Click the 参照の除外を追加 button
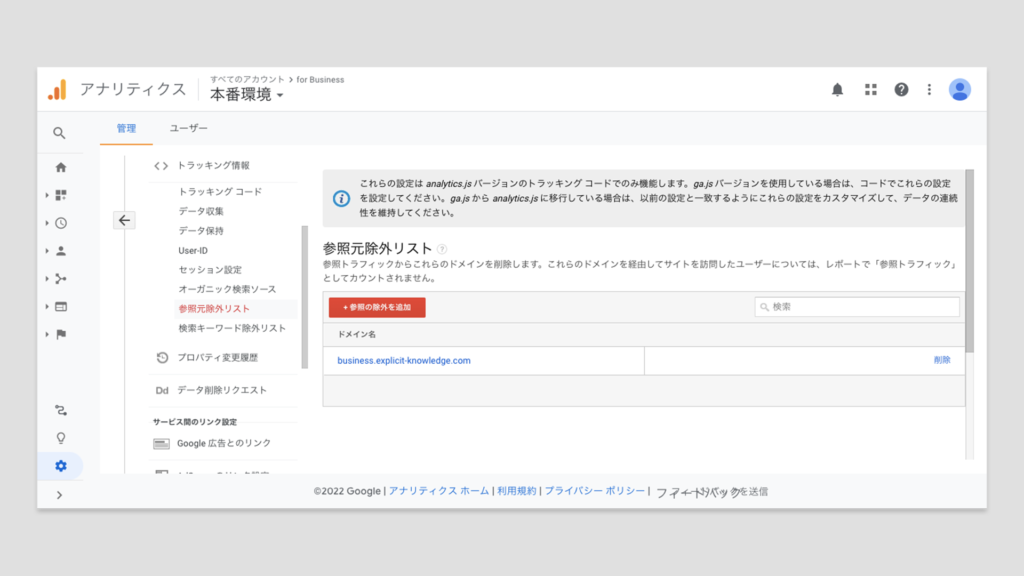Viewport: 1024px width, 576px height. pos(377,308)
